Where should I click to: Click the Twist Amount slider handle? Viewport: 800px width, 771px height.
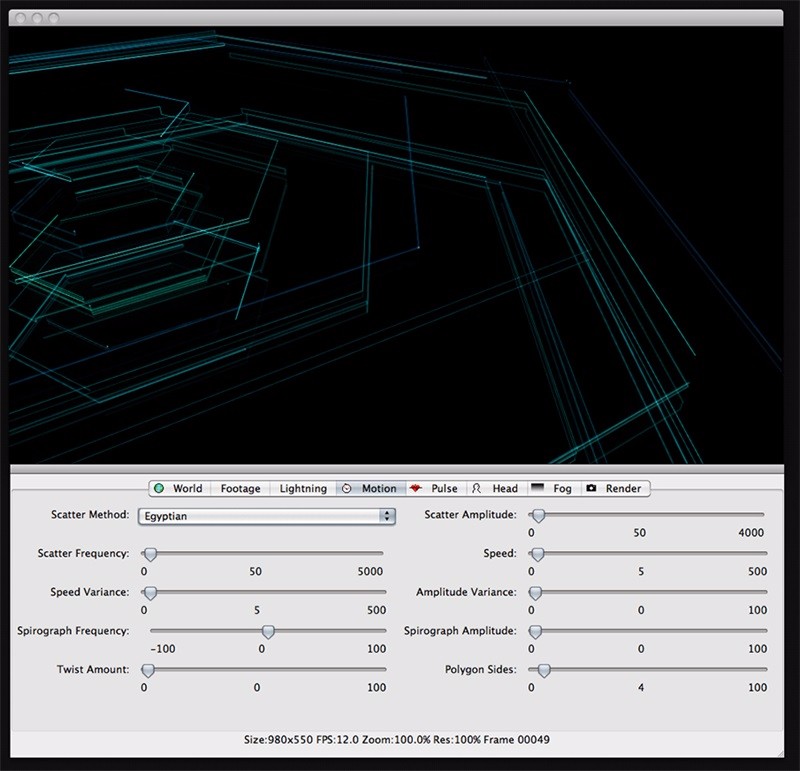[x=148, y=670]
